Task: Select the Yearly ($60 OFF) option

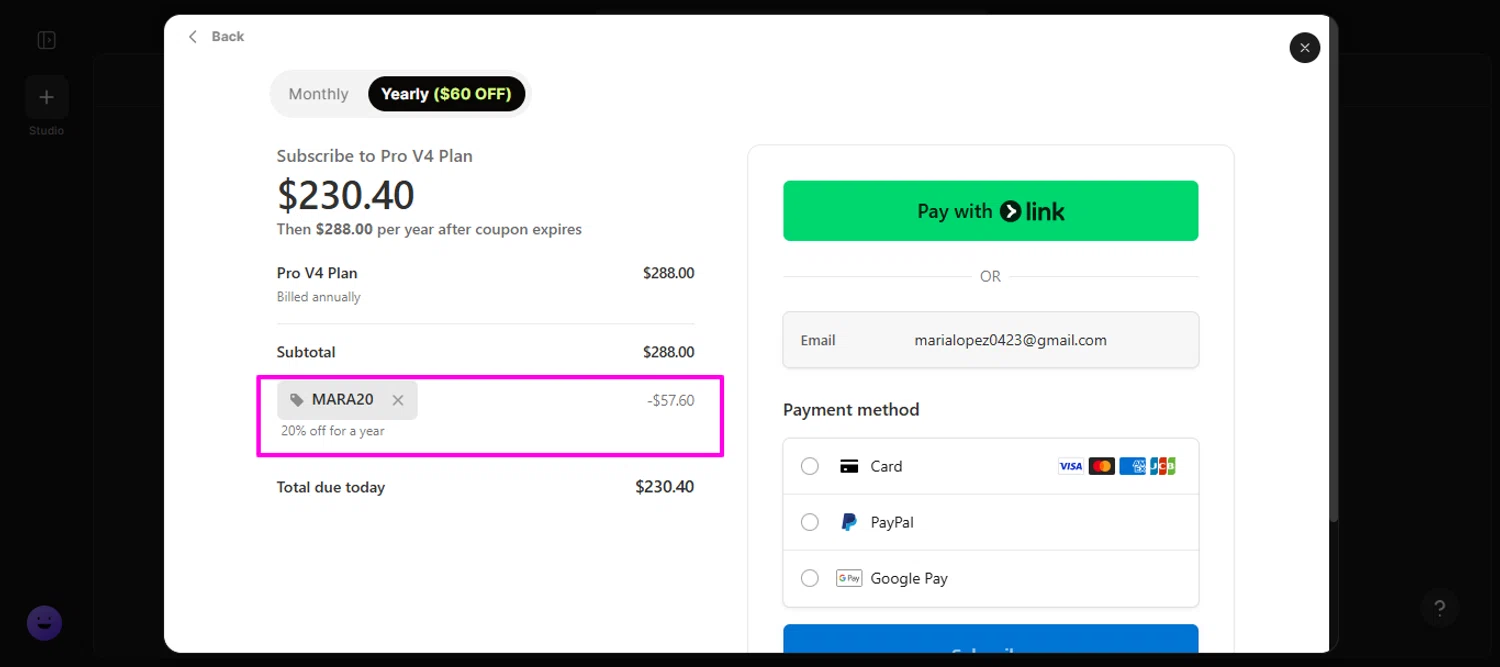Action: (446, 94)
